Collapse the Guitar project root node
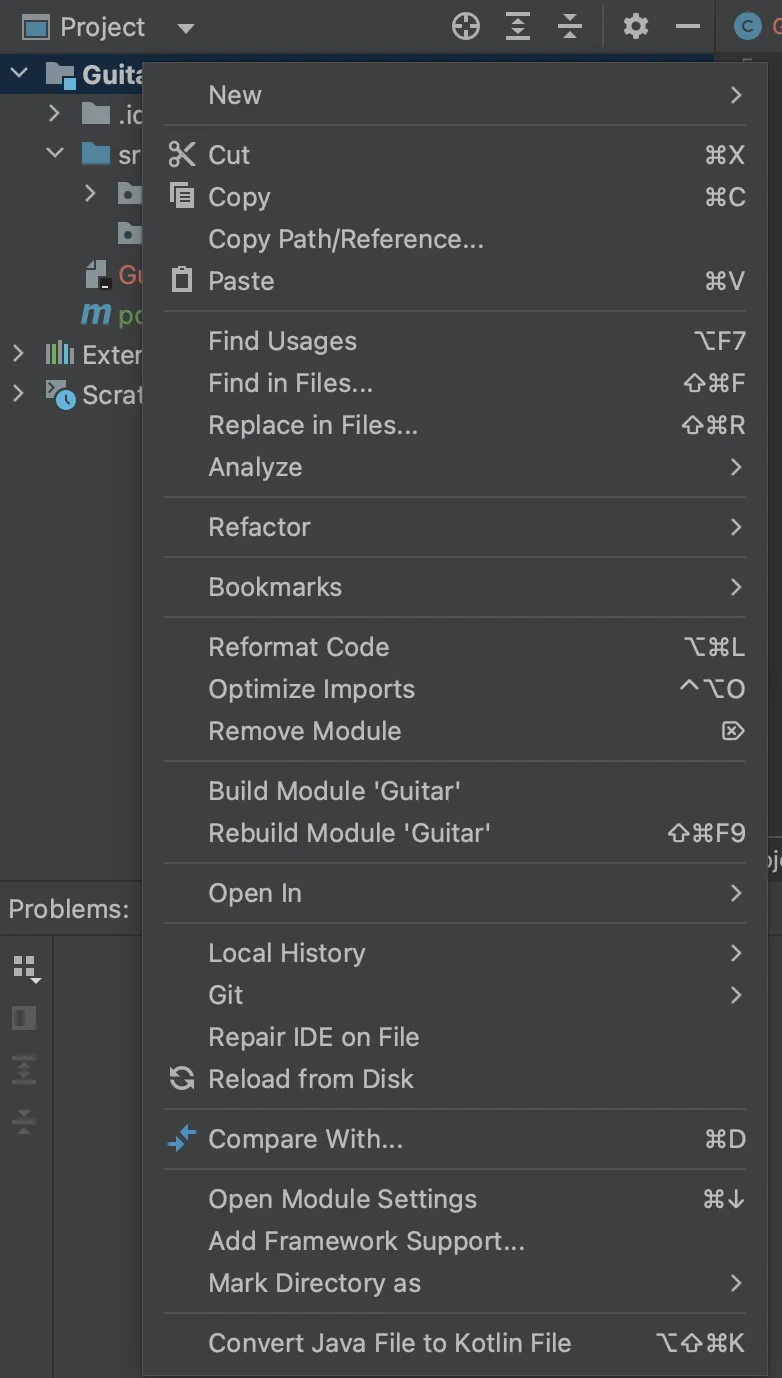The image size is (782, 1378). (20, 73)
